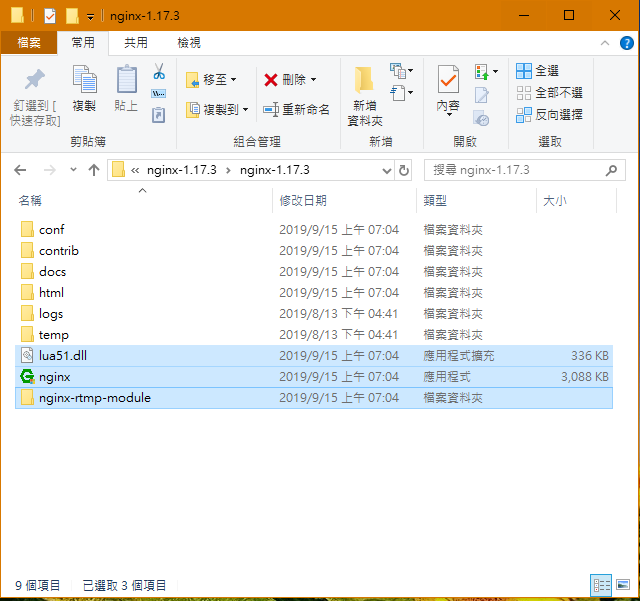Switch to details view in status bar
This screenshot has height=601, width=640.
pos(601,585)
